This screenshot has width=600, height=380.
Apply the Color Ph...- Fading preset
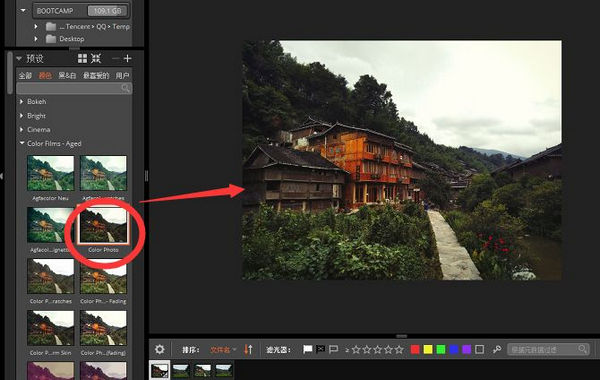pos(103,277)
